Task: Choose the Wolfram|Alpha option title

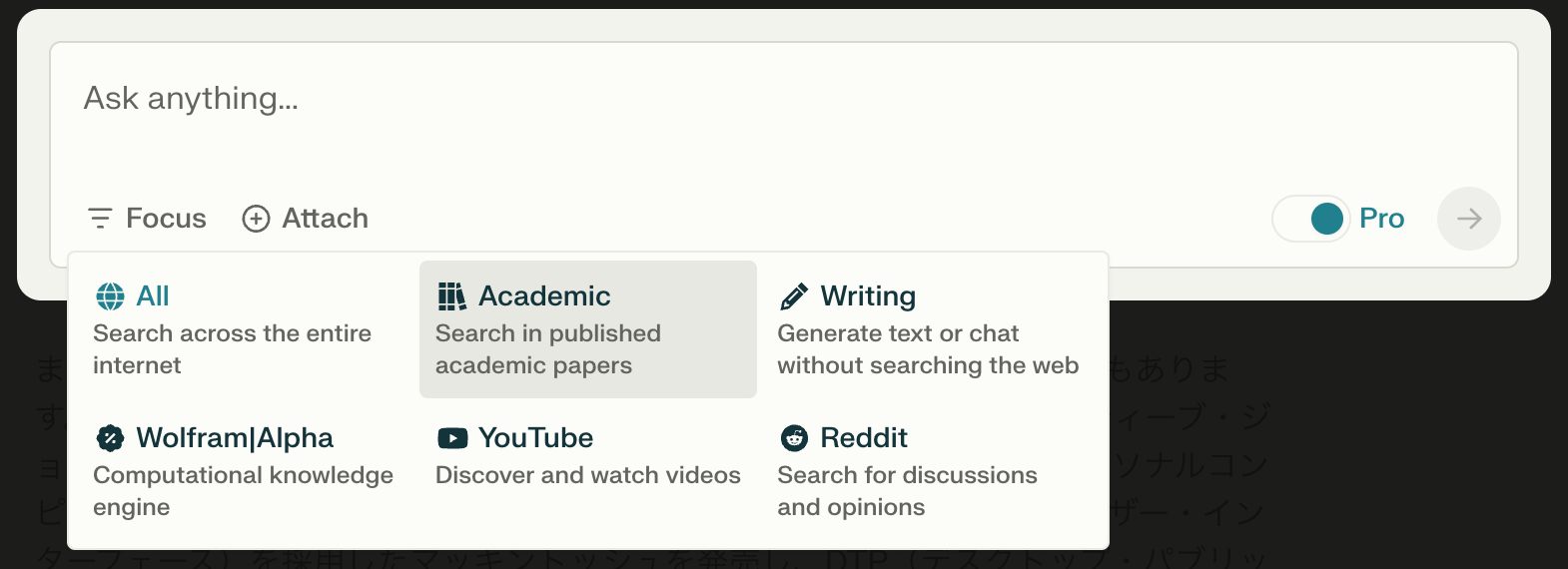Action: [x=235, y=438]
